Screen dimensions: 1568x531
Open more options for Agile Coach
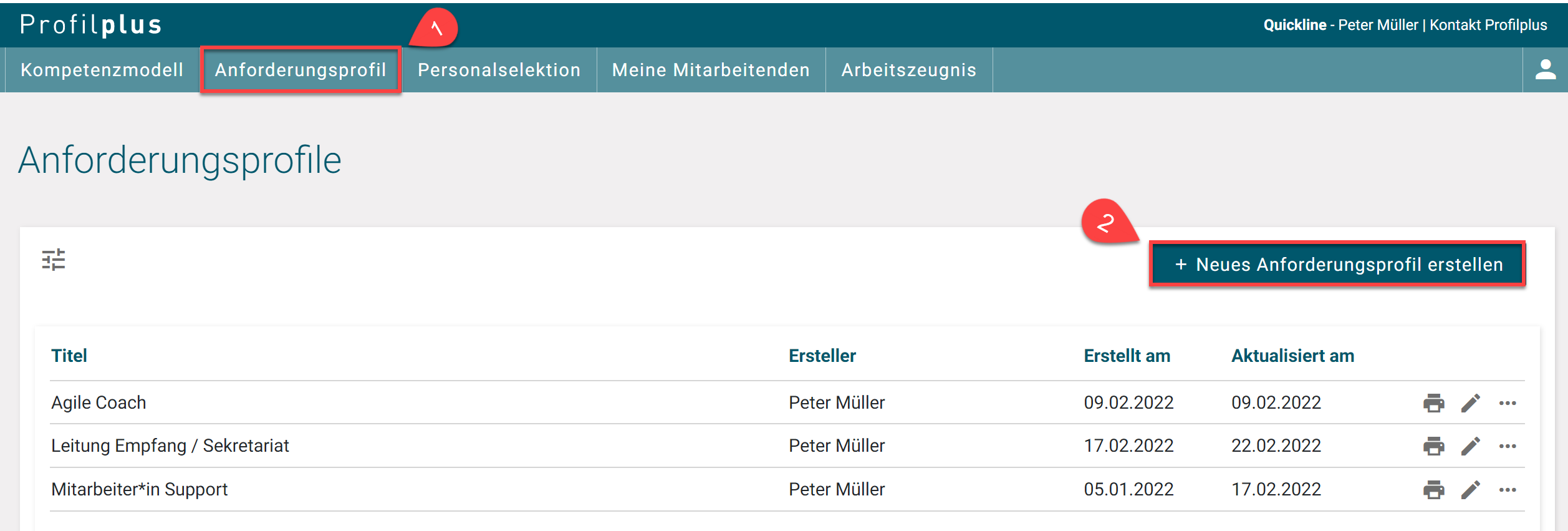[x=1507, y=403]
